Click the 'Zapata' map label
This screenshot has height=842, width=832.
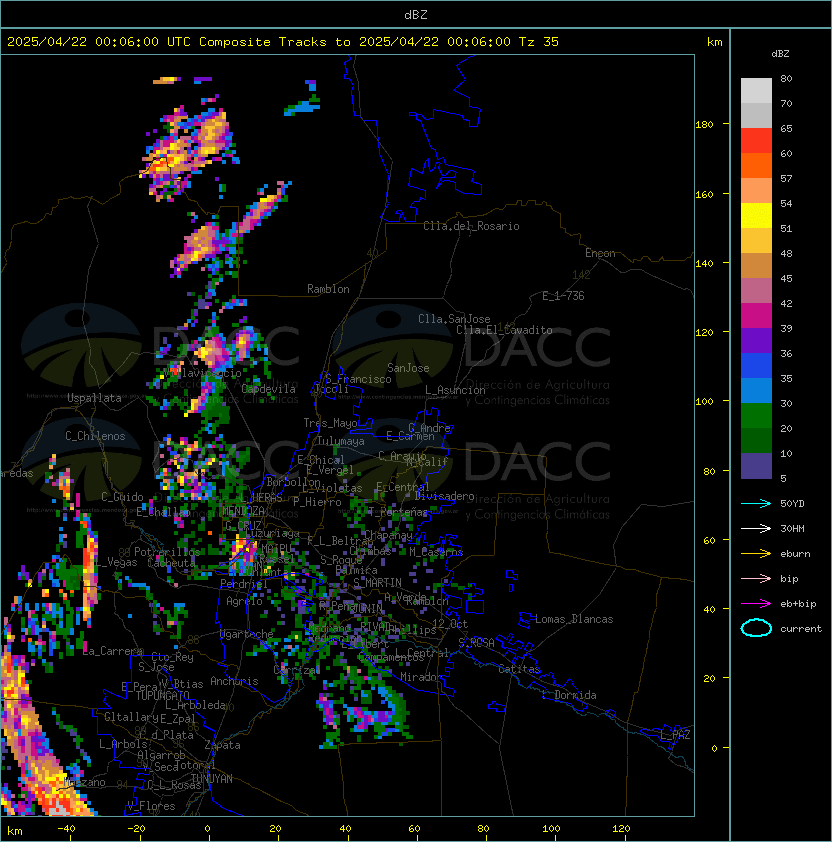tap(222, 745)
